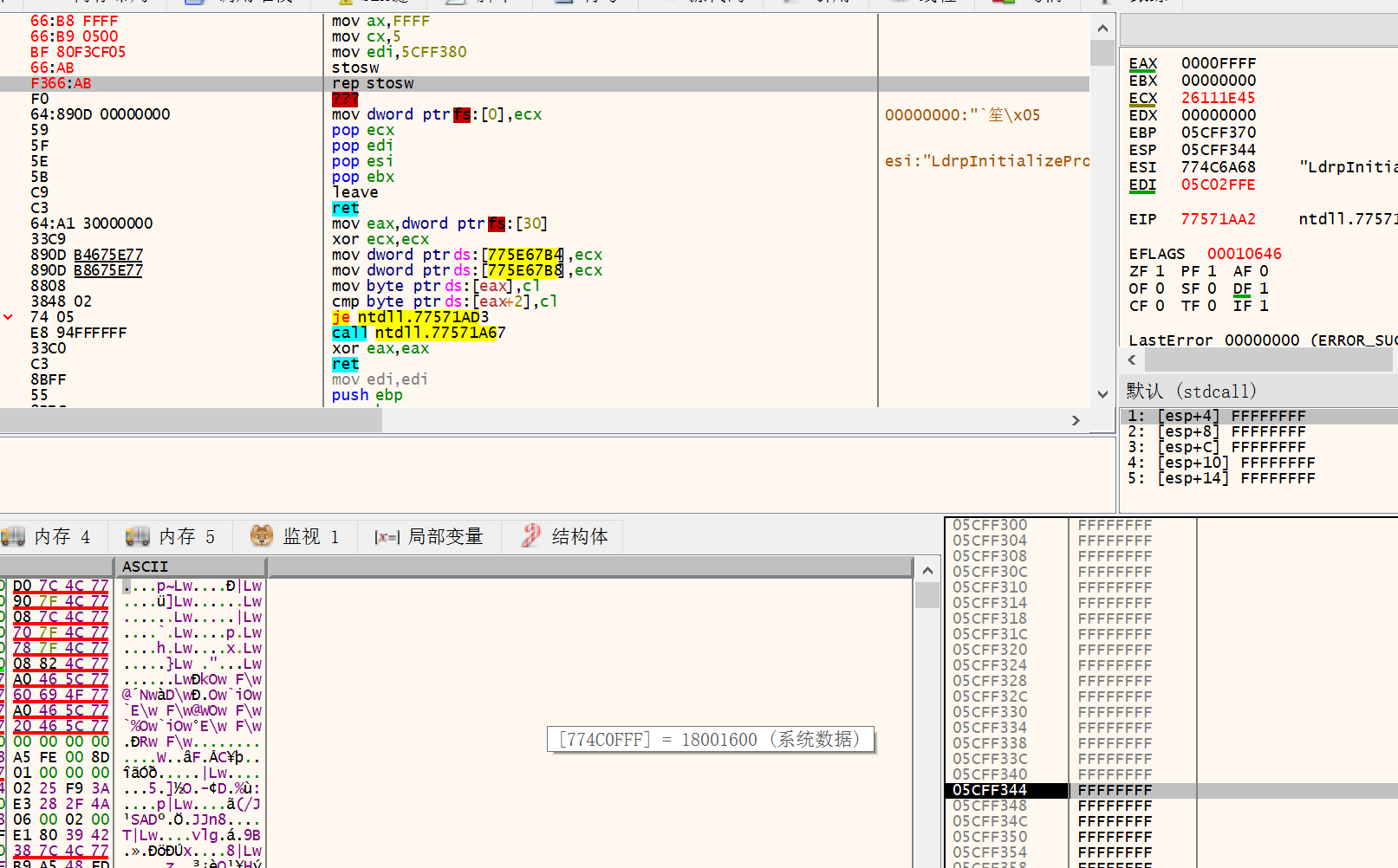
Task: Click the LastError 00000000 entry
Action: [x=1263, y=340]
